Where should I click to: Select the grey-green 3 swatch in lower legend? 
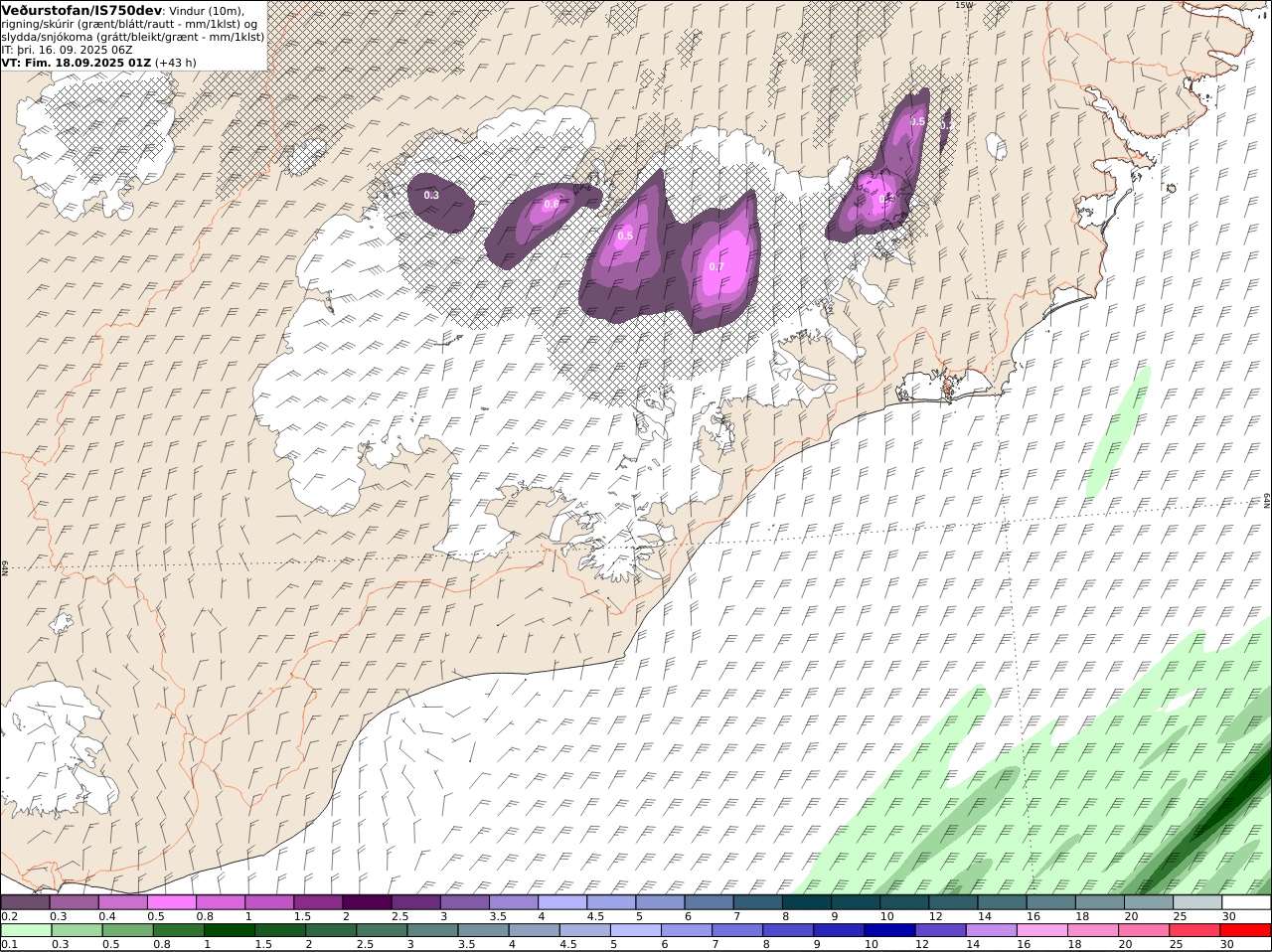click(432, 930)
